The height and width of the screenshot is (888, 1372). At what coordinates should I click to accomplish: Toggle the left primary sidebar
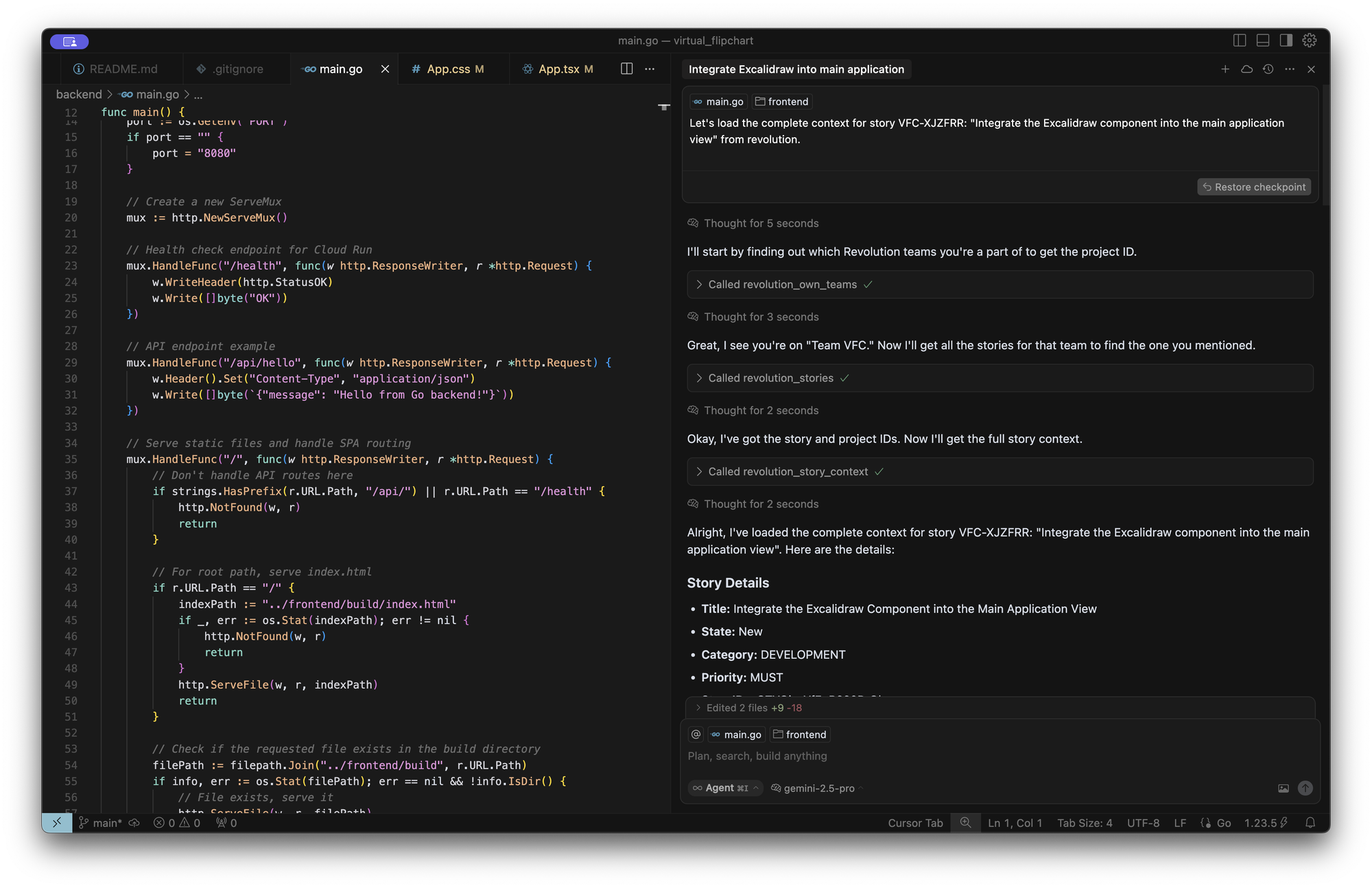pyautogui.click(x=1239, y=40)
